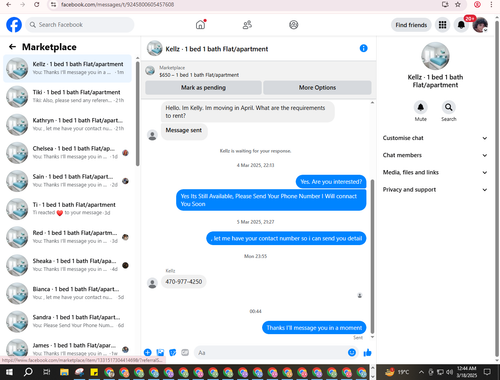Open Windows taskbar search

[28, 372]
